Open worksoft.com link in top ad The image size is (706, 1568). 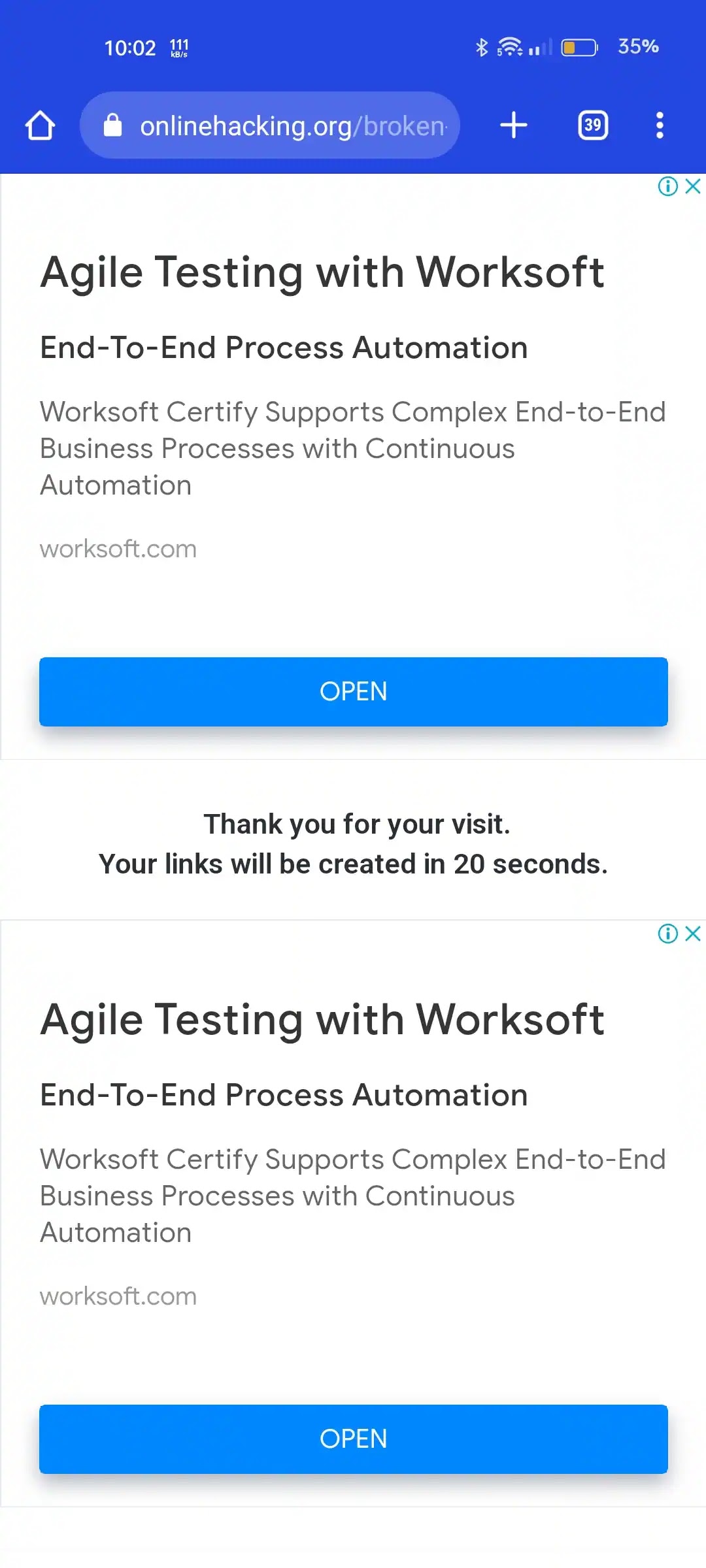tap(118, 549)
